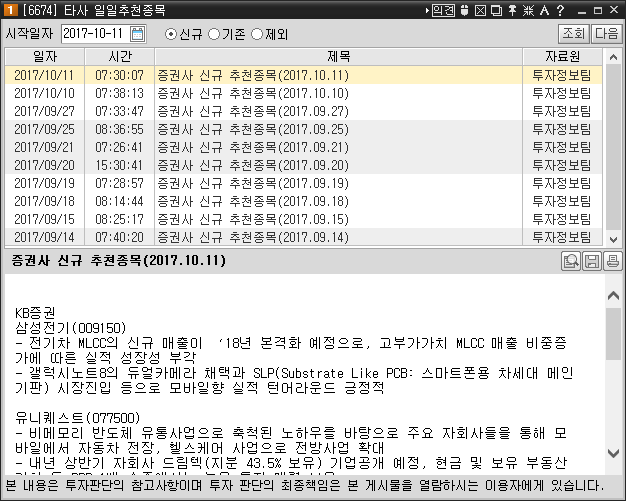Select row 증권사 신규 추천종목(2017.09.25)
Viewport: 626px width, 501px height.
point(303,129)
